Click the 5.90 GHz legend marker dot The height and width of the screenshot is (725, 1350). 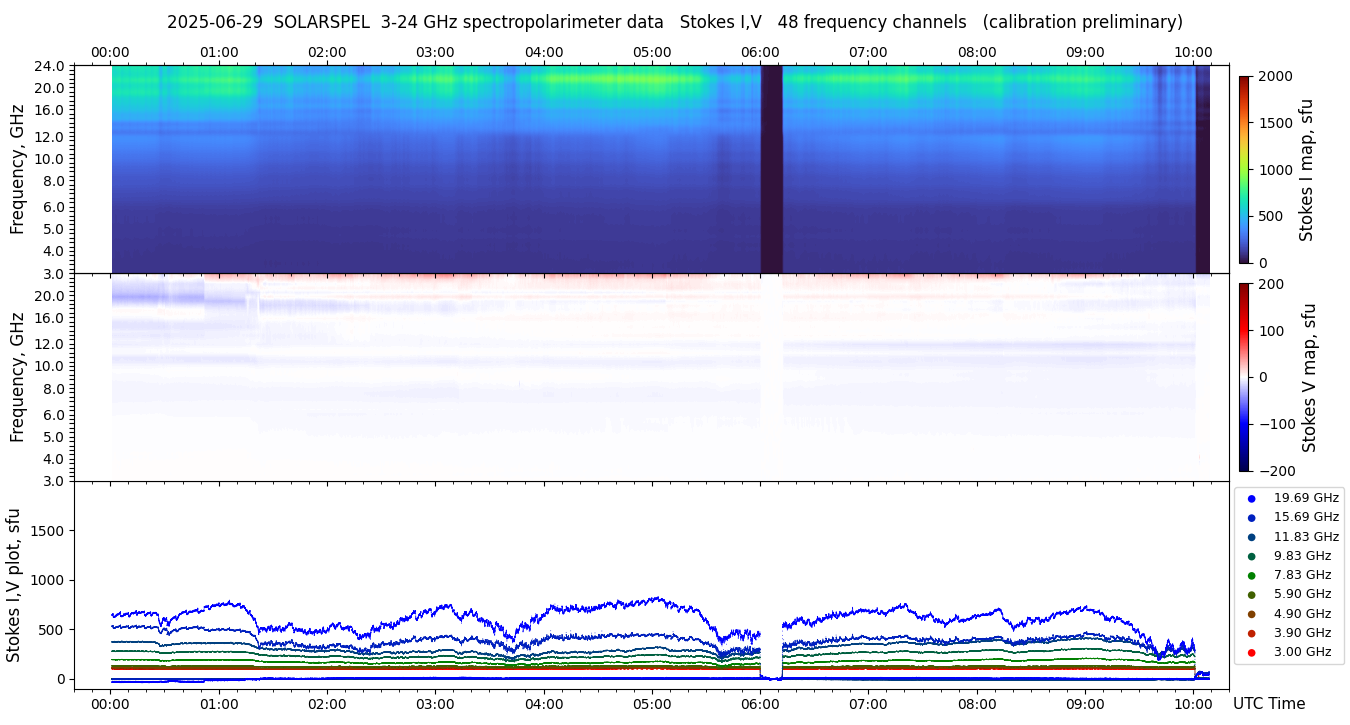click(1251, 595)
